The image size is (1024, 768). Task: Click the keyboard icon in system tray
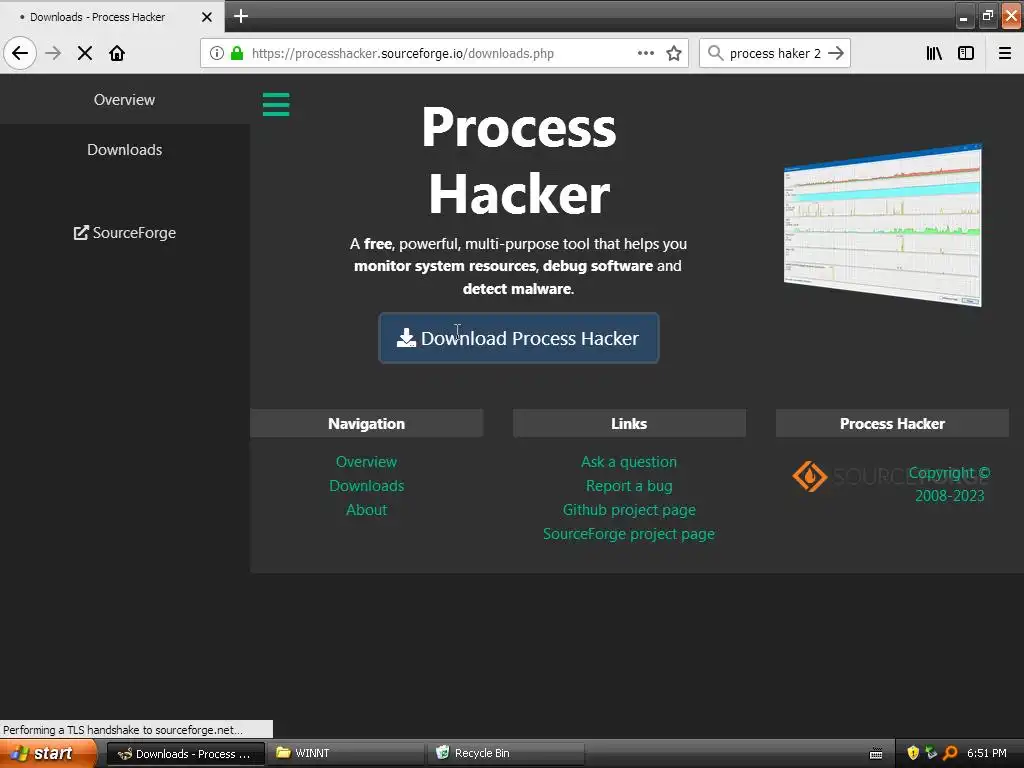pyautogui.click(x=876, y=754)
